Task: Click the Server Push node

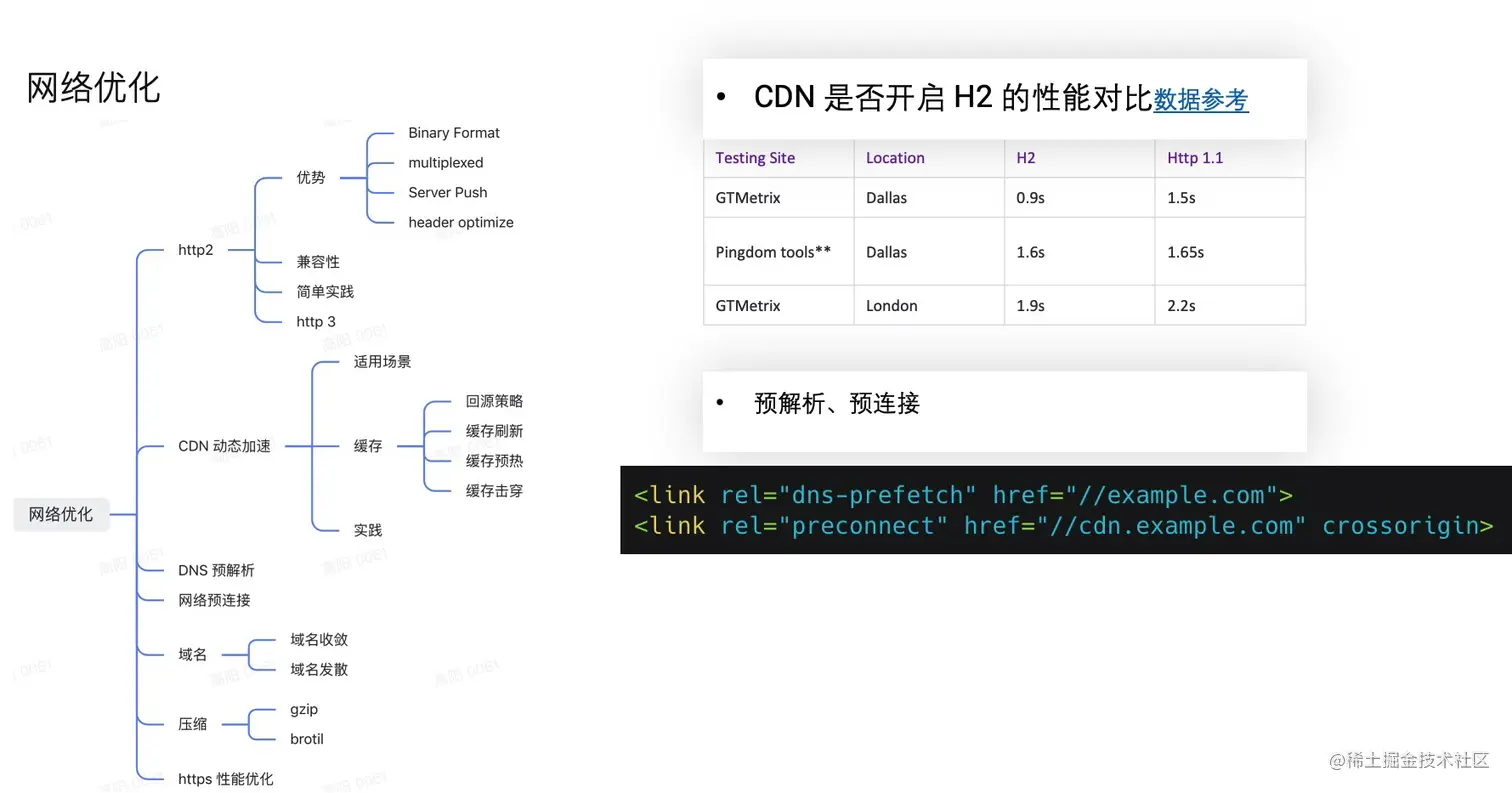Action: point(448,192)
